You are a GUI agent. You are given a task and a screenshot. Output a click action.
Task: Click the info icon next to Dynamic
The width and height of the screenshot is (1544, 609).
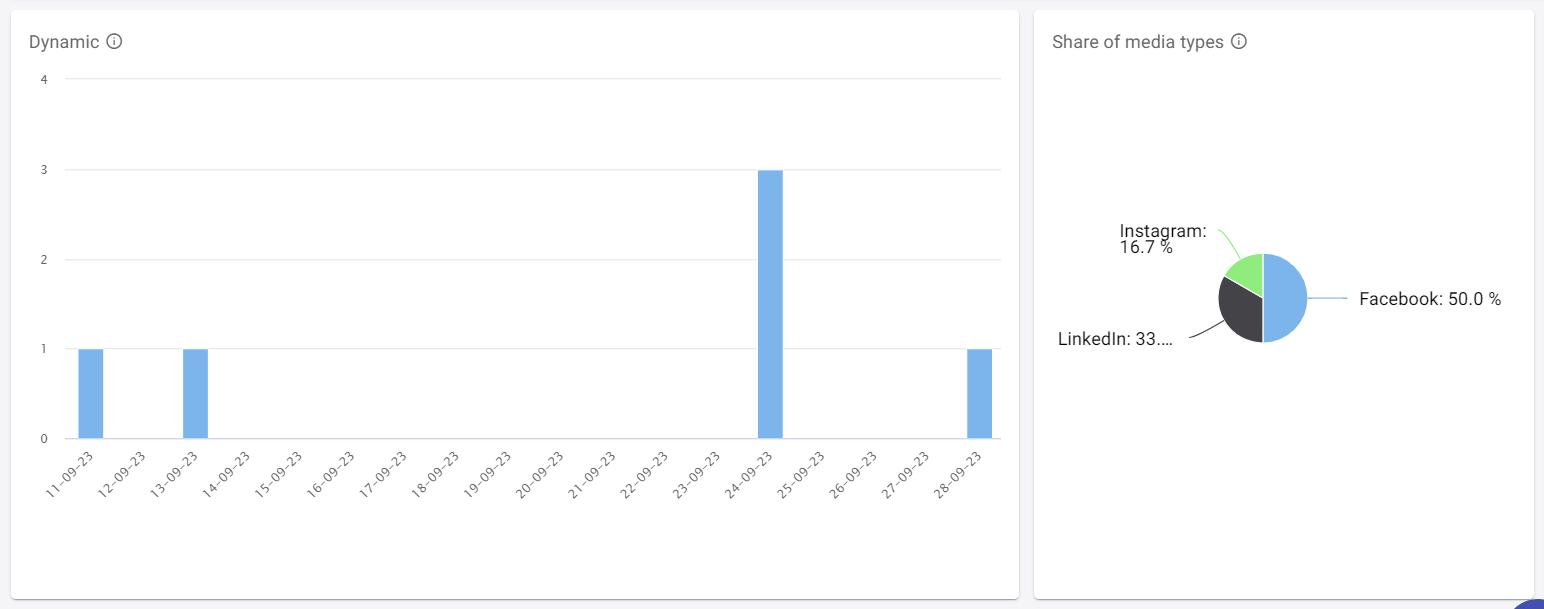pos(114,42)
